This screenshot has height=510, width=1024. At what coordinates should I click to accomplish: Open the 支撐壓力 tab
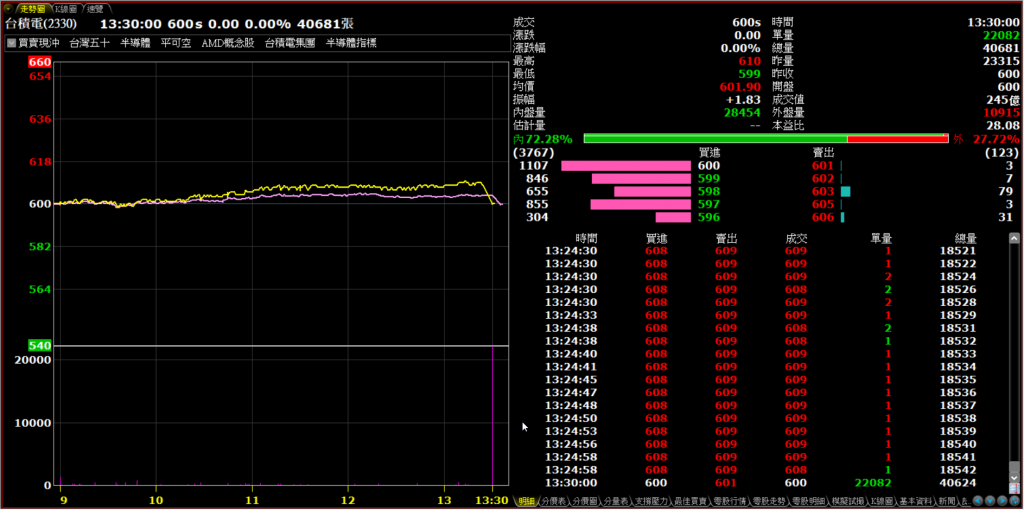coord(652,502)
